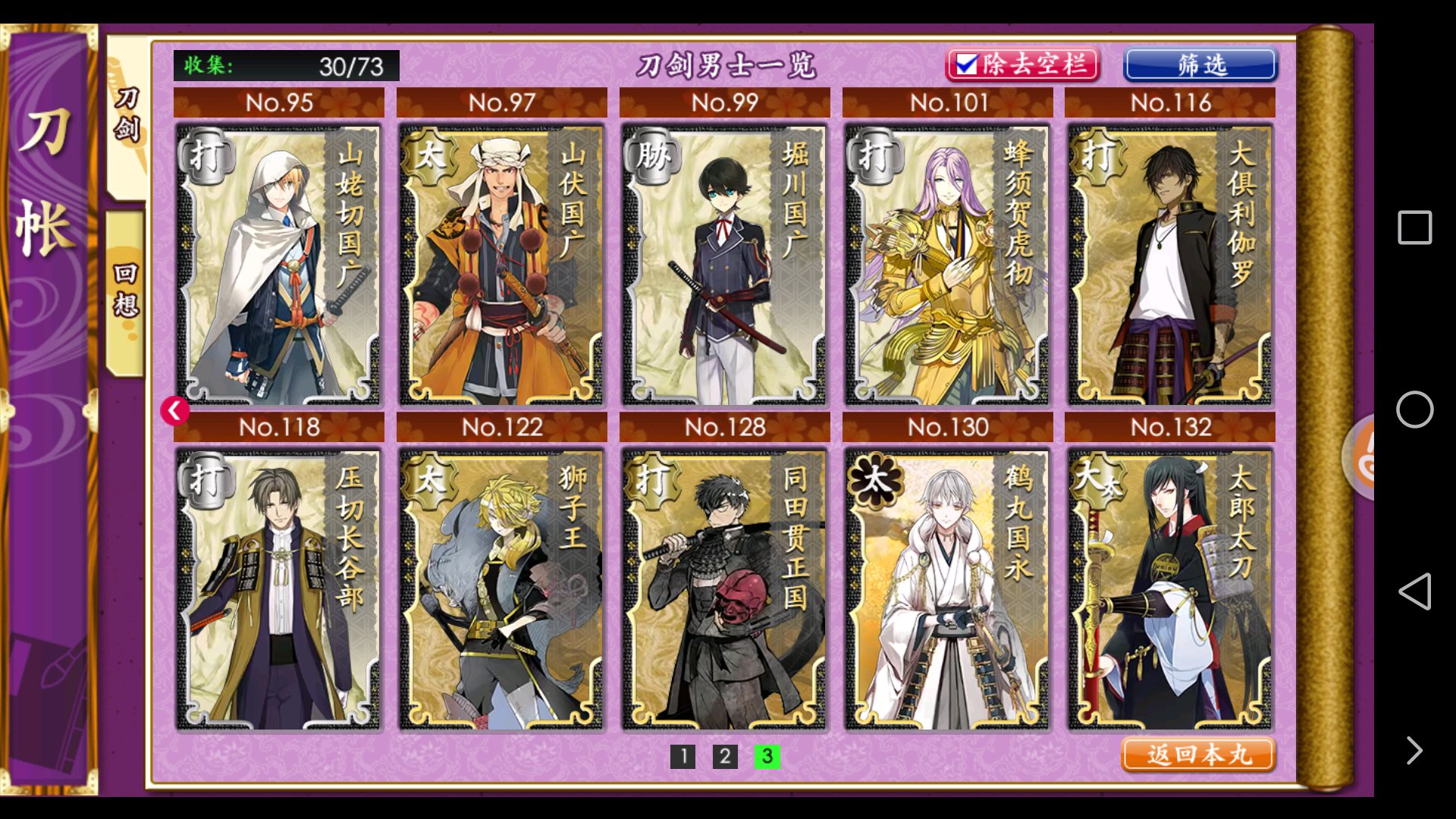This screenshot has height=819, width=1456.
Task: Go to page 1
Action: tap(682, 755)
